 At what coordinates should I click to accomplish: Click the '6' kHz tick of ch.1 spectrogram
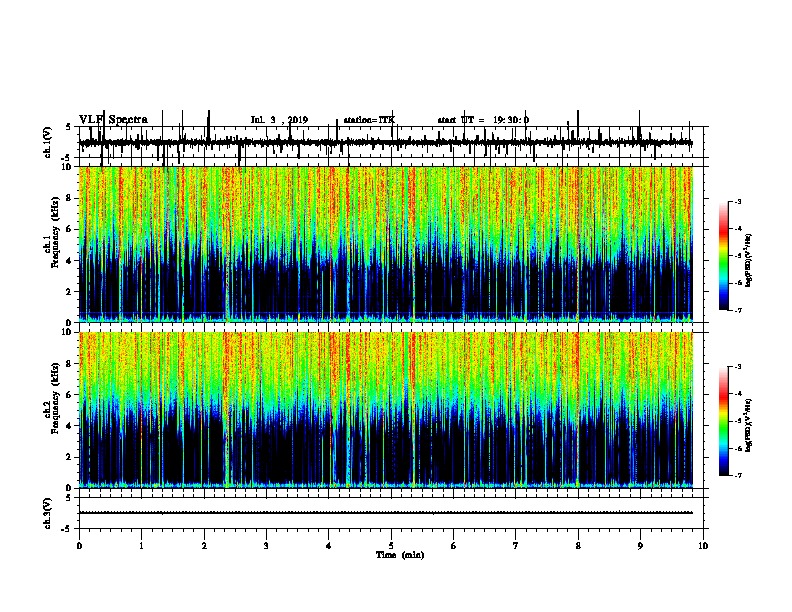(69, 229)
